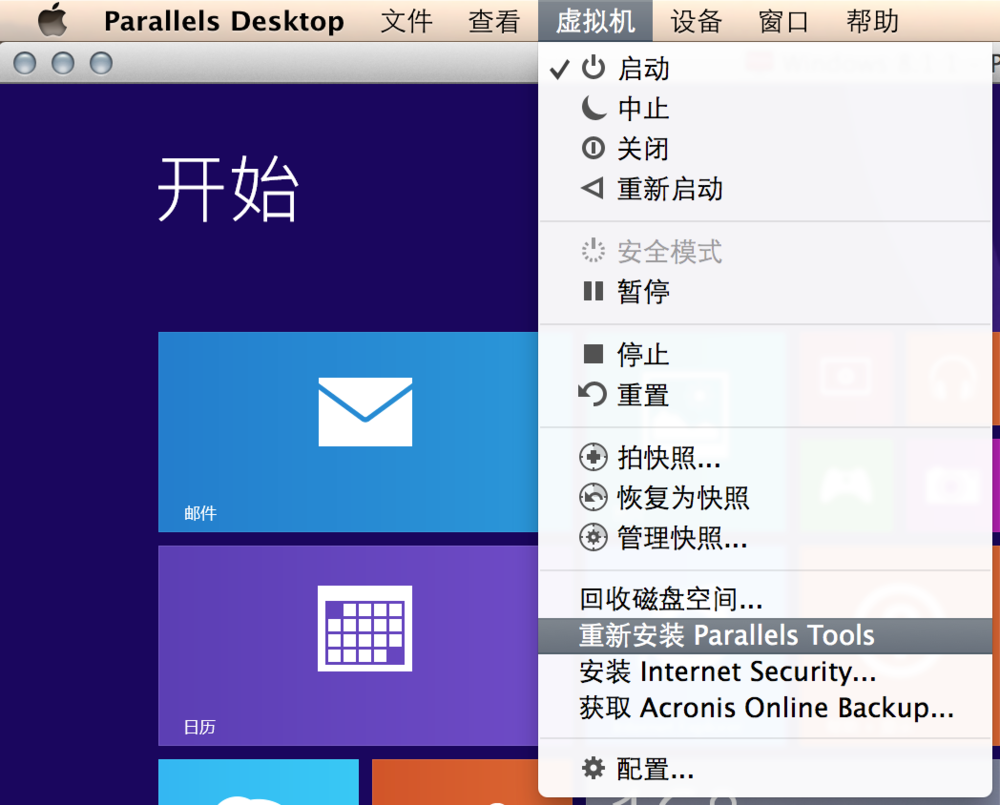This screenshot has height=805, width=1000.
Task: Select 拍快照... to take snapshot
Action: [765, 457]
